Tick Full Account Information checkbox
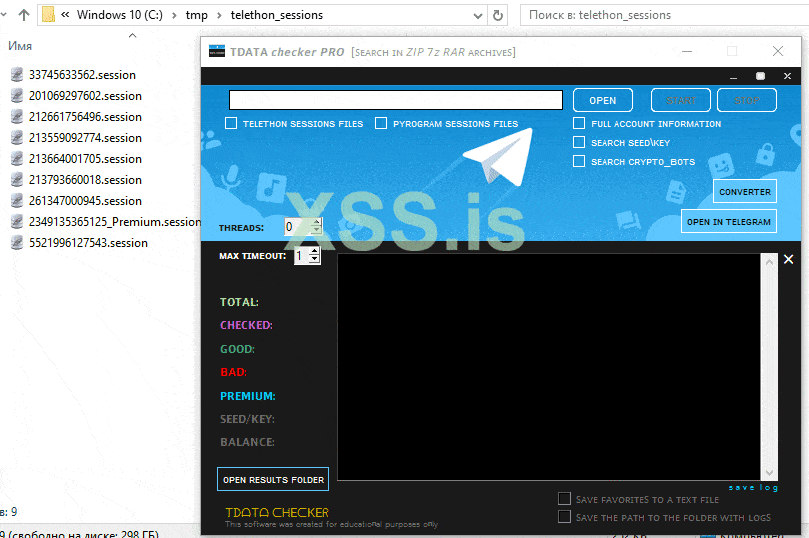The image size is (809, 538). tap(579, 123)
